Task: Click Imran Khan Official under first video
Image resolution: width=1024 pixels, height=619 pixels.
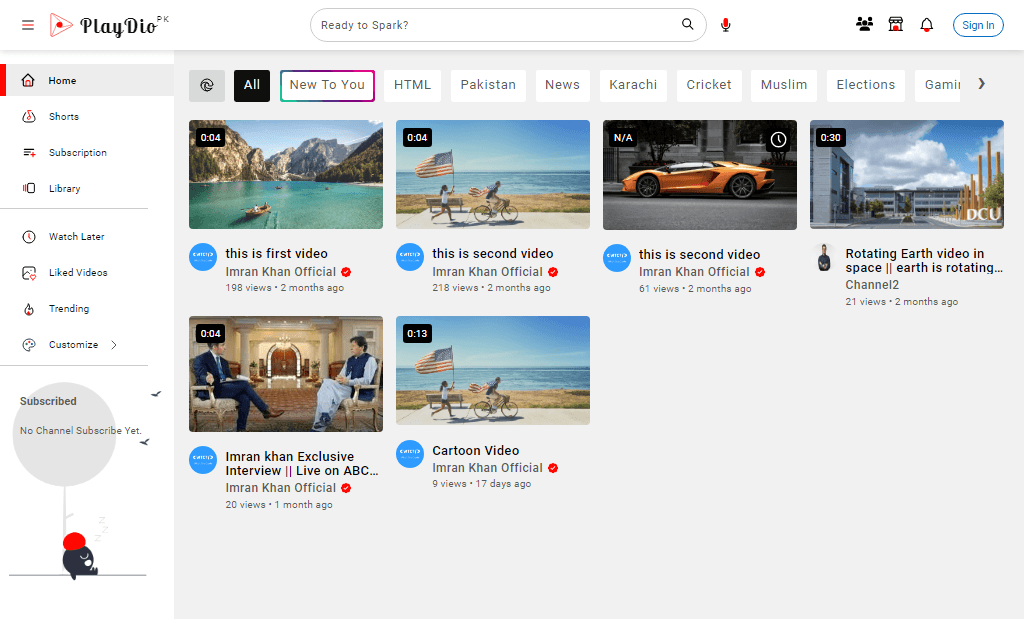Action: [281, 272]
